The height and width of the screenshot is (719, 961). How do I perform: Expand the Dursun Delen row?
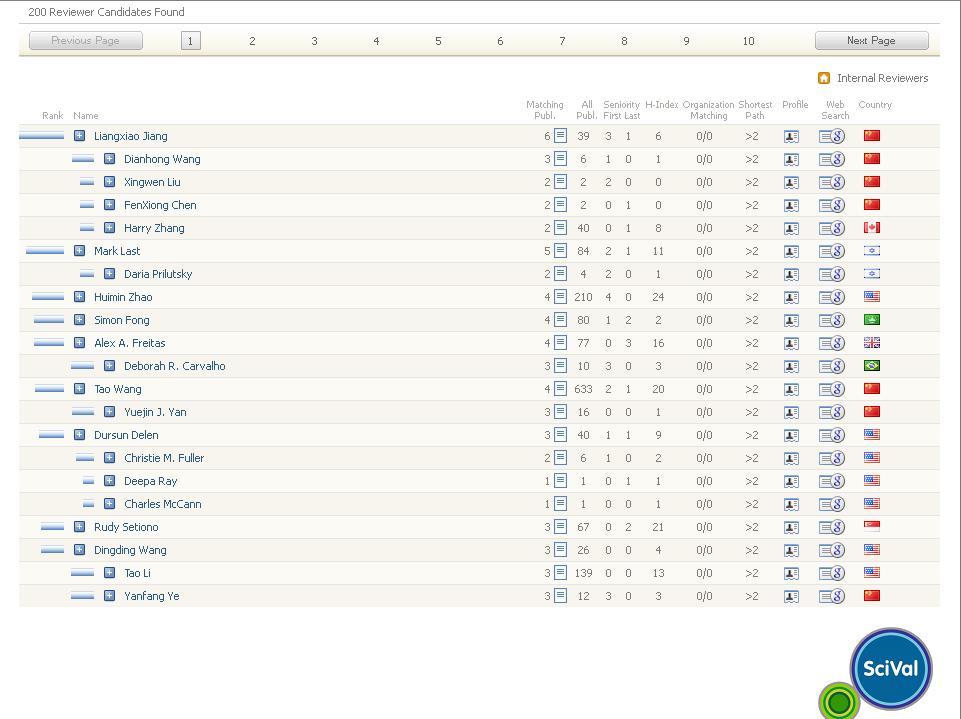(79, 435)
